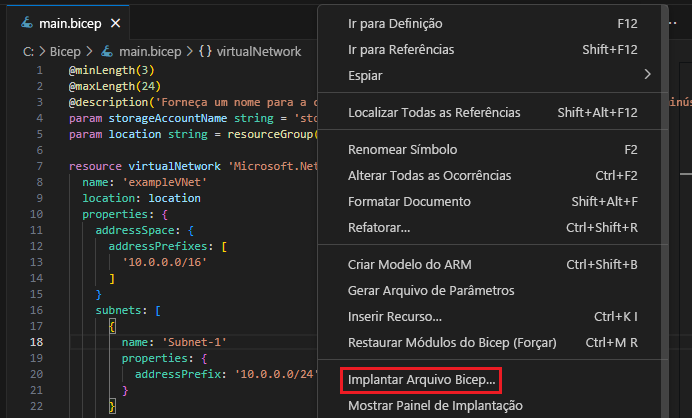Choose Renomear Símbolo
The width and height of the screenshot is (692, 418).
click(493, 150)
